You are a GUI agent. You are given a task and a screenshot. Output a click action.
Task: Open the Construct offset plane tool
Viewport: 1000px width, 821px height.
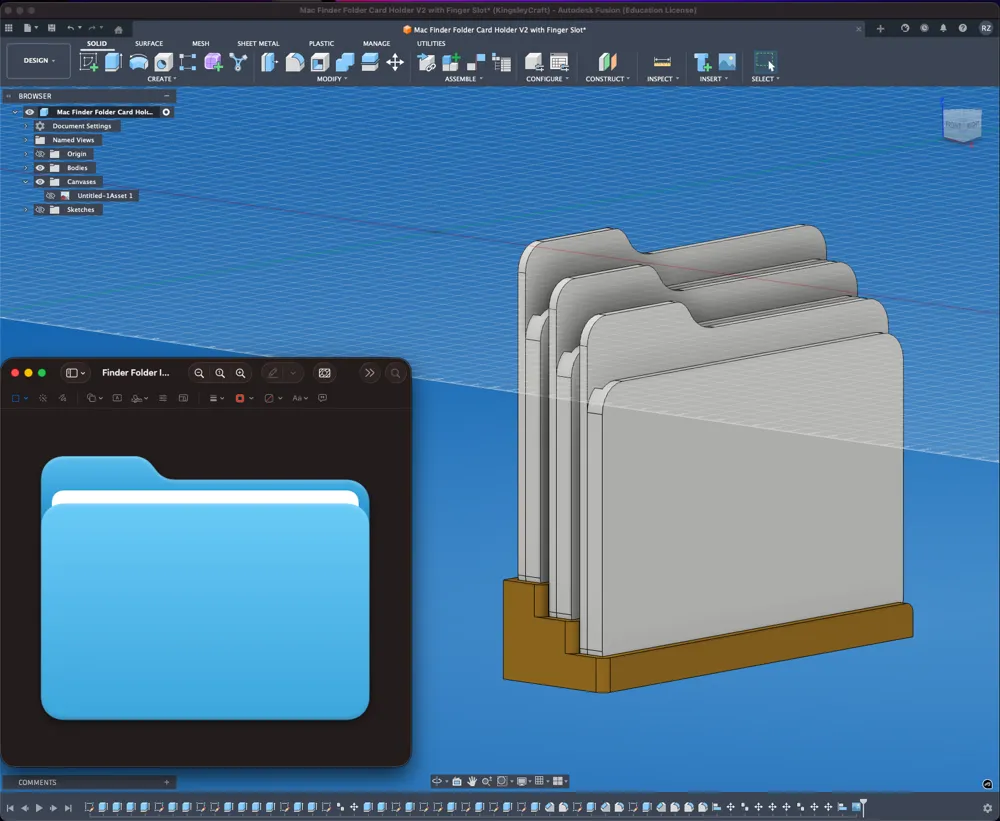tap(606, 61)
